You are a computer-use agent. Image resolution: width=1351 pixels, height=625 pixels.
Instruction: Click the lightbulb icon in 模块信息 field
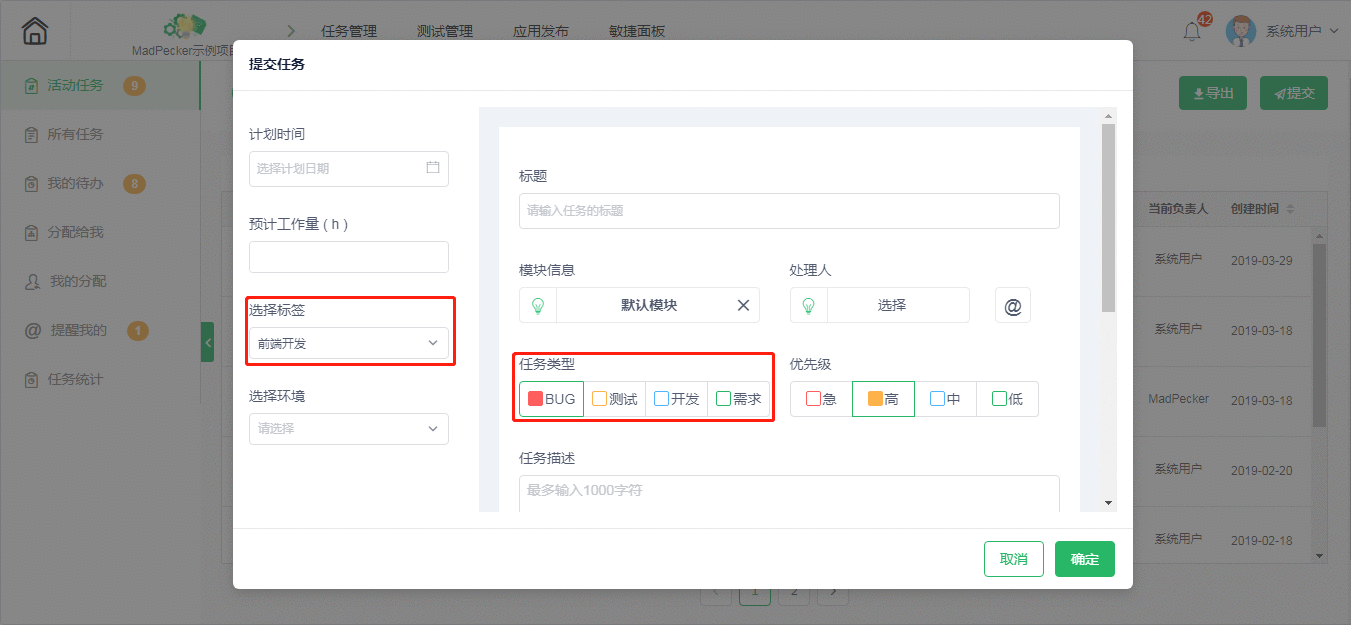[537, 305]
